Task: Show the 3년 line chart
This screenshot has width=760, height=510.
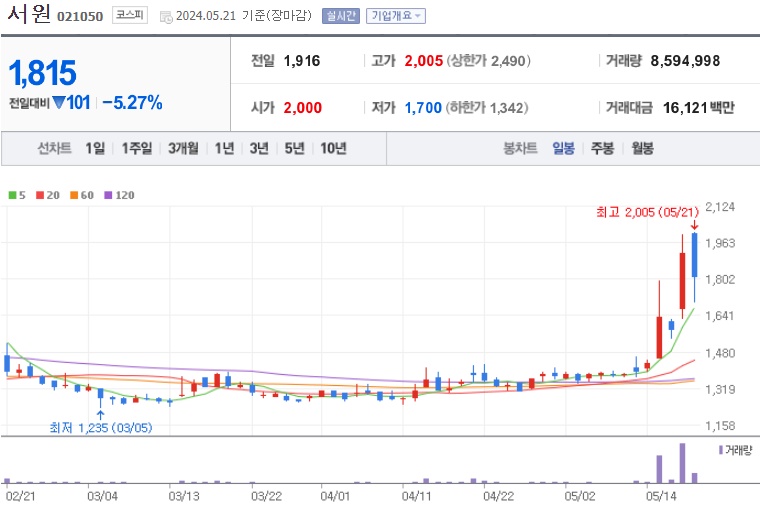Action: [259, 148]
